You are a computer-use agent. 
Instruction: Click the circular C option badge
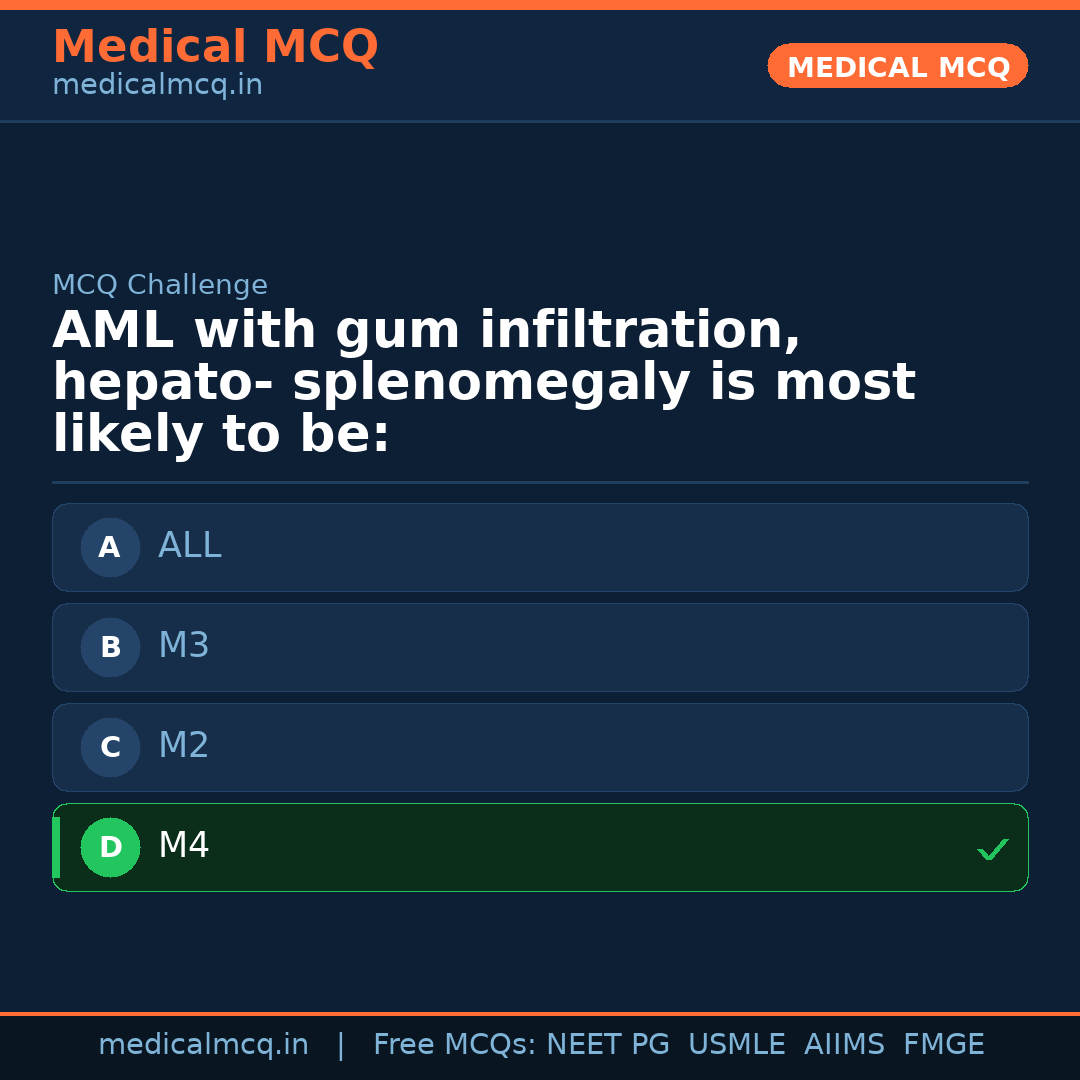(x=110, y=747)
